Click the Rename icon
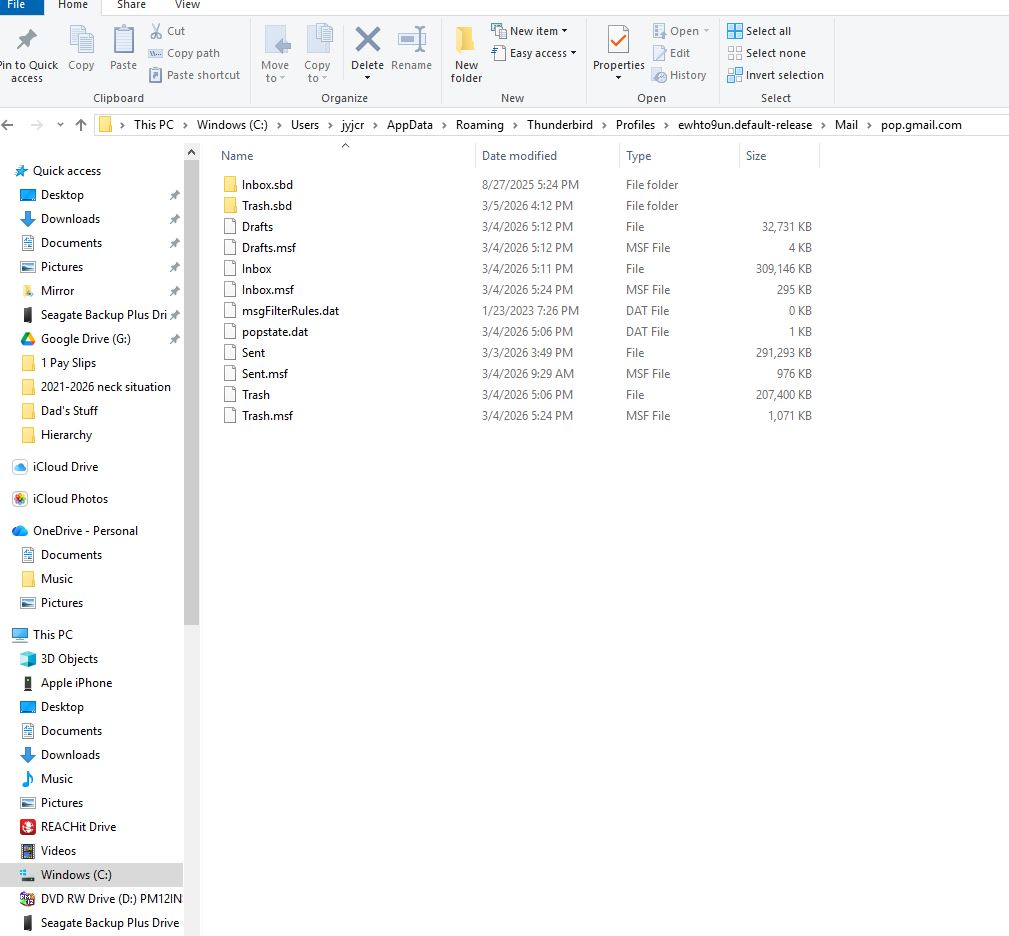Screen dimensions: 1009x936 tap(412, 39)
